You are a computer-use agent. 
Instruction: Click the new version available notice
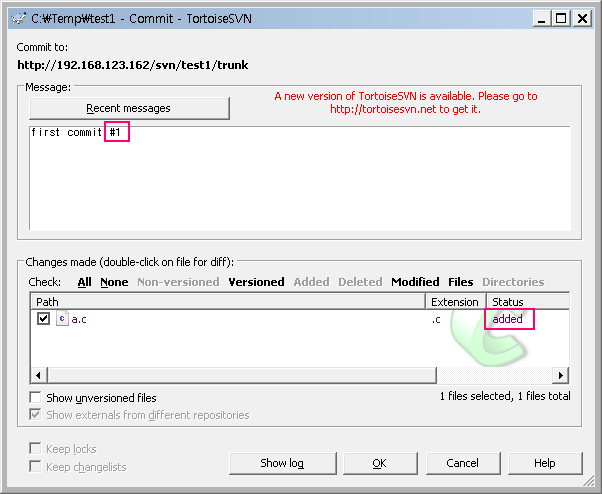(406, 102)
